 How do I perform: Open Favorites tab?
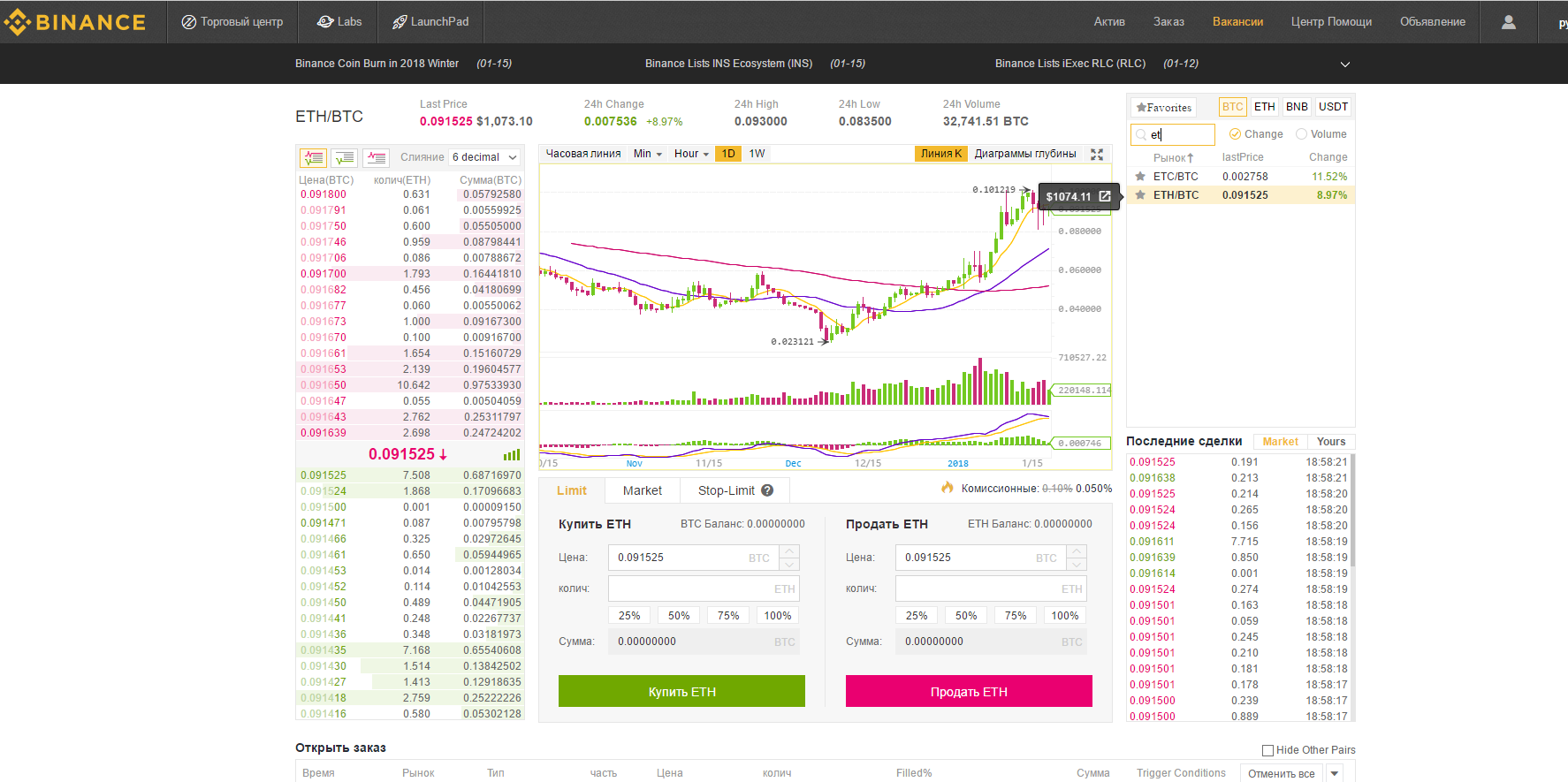point(1164,108)
